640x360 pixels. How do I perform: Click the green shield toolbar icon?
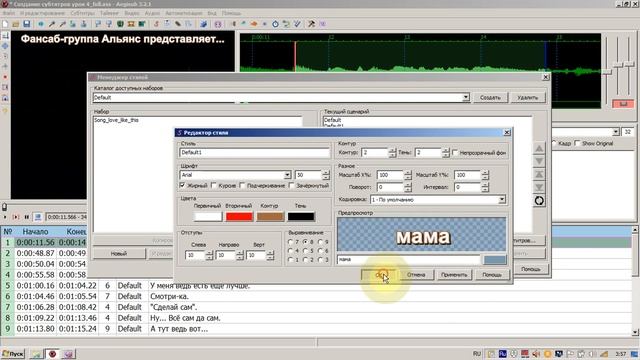120,24
